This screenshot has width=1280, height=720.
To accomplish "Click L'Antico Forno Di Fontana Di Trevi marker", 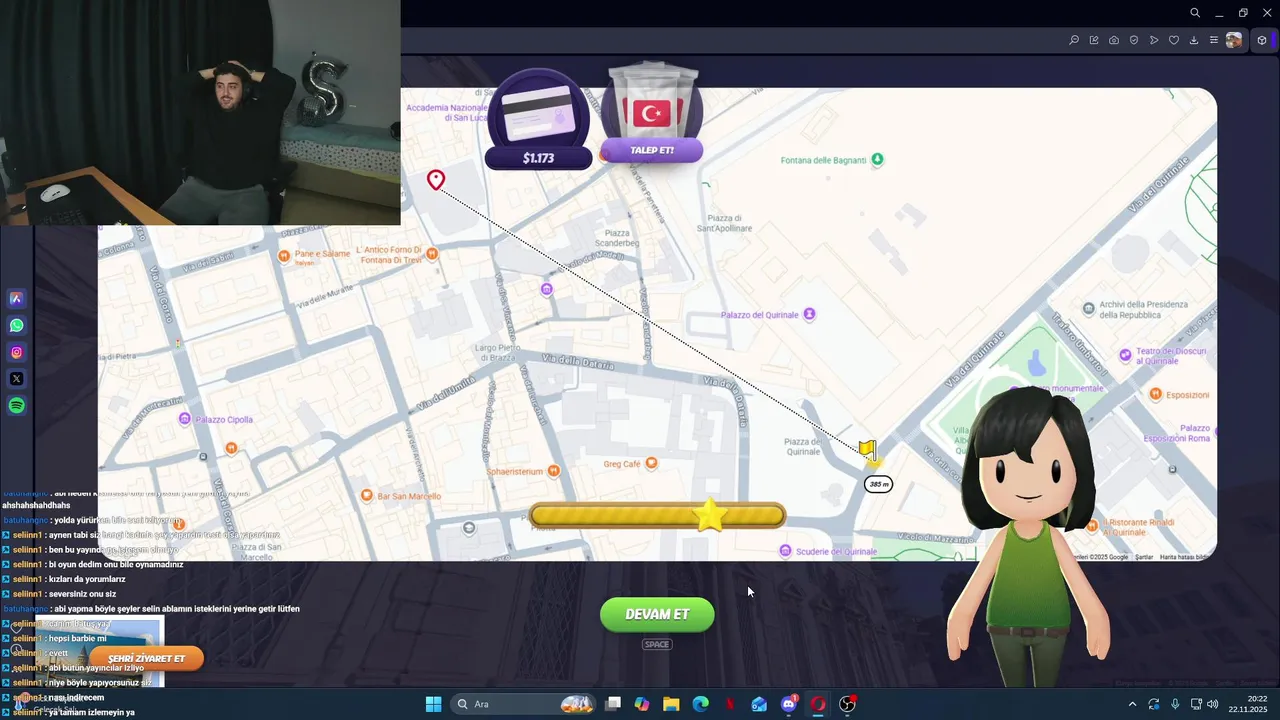I will coord(432,254).
